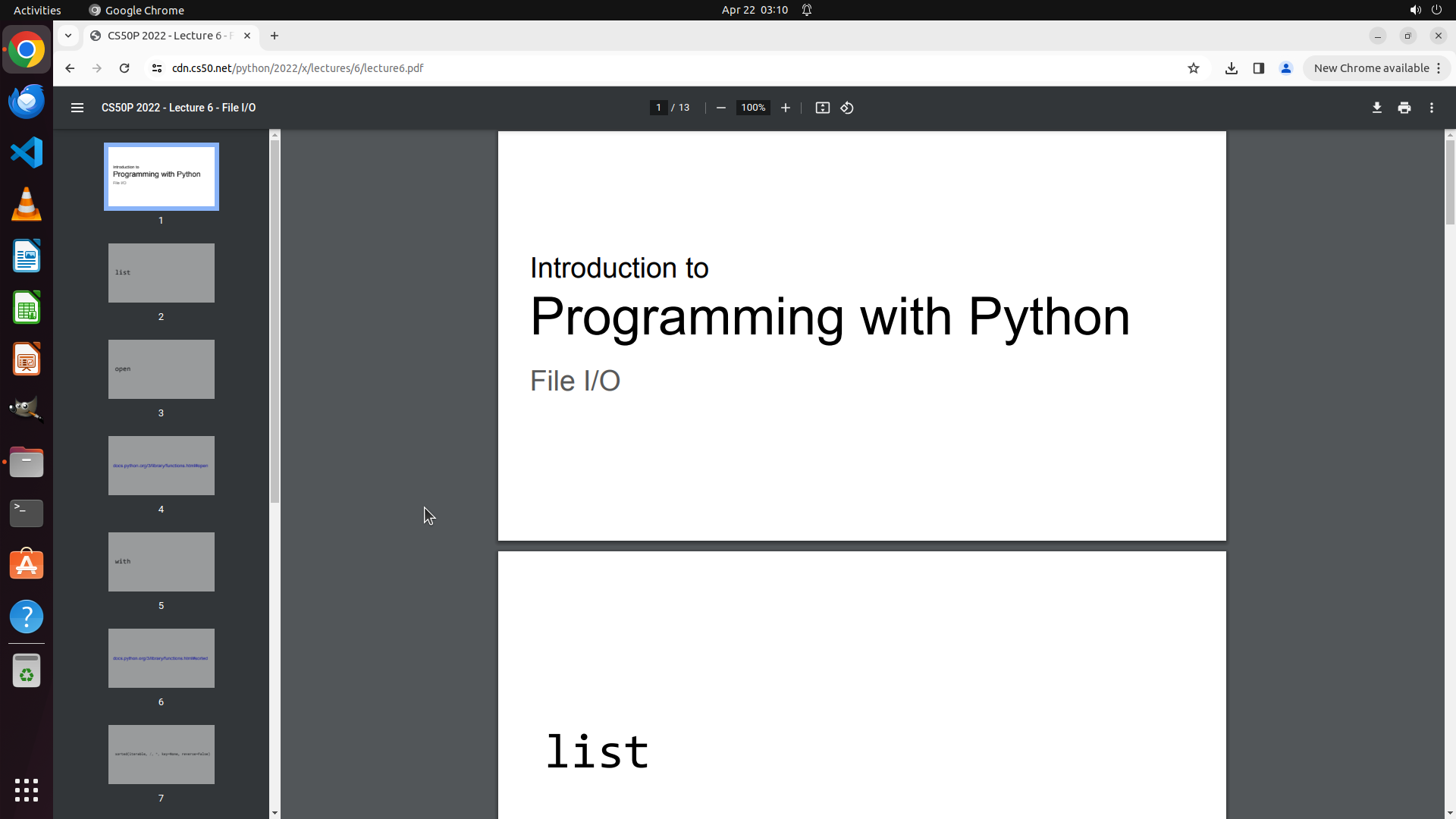Select page 3 'open' thumbnail
Screen dimensions: 1456x819
click(161, 369)
